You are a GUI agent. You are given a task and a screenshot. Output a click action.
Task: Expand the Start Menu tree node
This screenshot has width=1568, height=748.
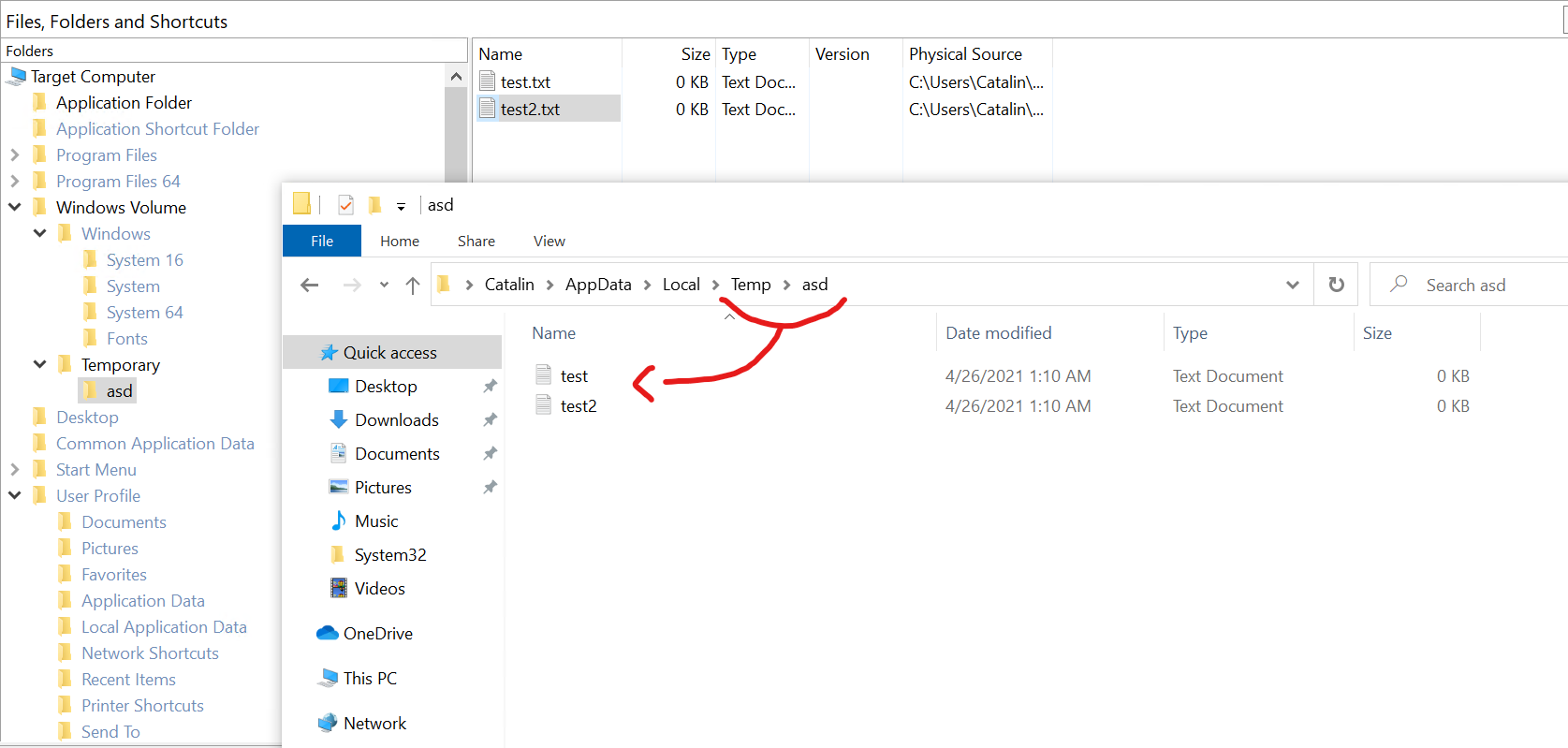click(x=14, y=469)
